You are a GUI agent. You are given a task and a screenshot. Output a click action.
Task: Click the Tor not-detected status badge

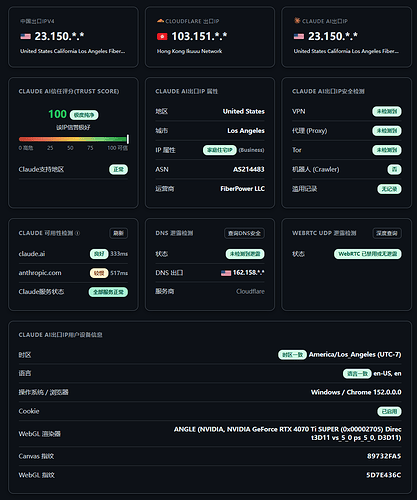pyautogui.click(x=387, y=150)
